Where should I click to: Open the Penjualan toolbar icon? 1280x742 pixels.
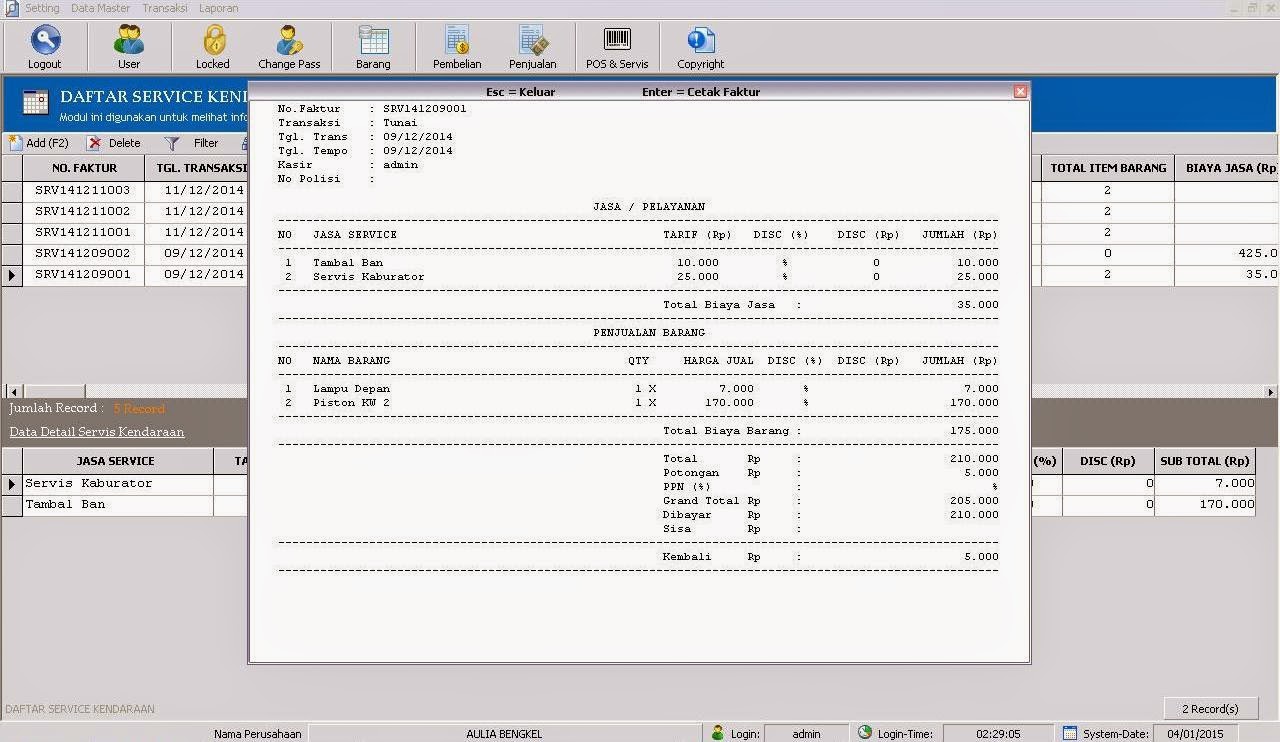[532, 47]
